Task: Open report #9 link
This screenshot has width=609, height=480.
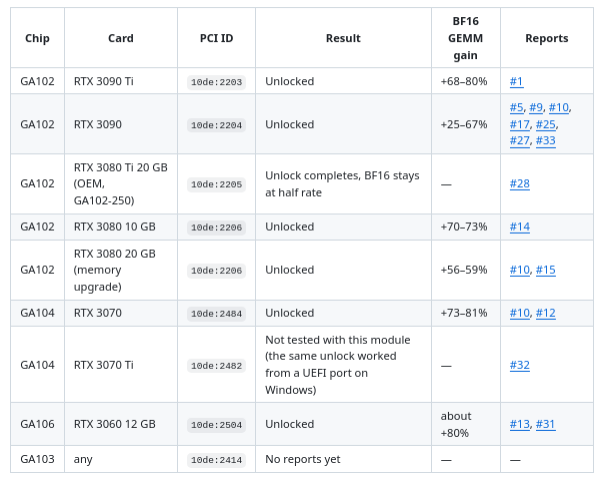Action: [536, 107]
